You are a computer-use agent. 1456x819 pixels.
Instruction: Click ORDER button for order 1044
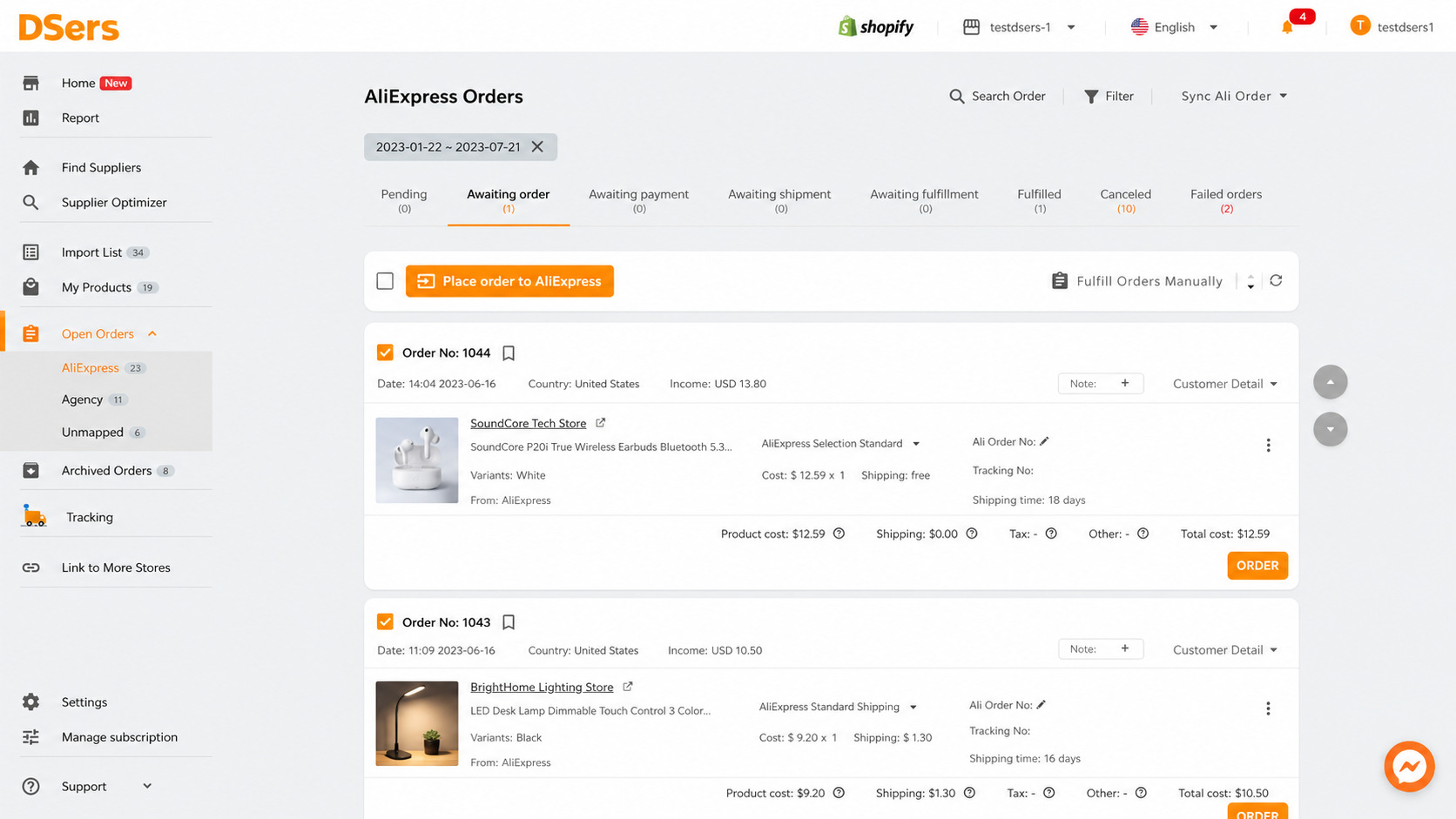click(1257, 566)
